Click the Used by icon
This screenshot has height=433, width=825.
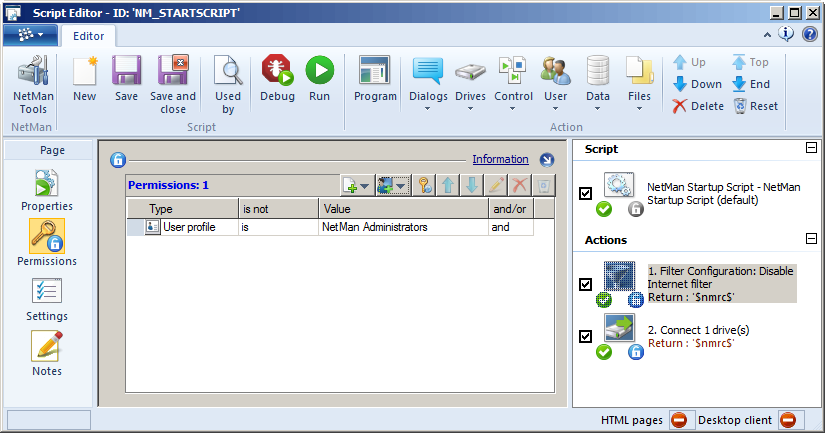[228, 83]
